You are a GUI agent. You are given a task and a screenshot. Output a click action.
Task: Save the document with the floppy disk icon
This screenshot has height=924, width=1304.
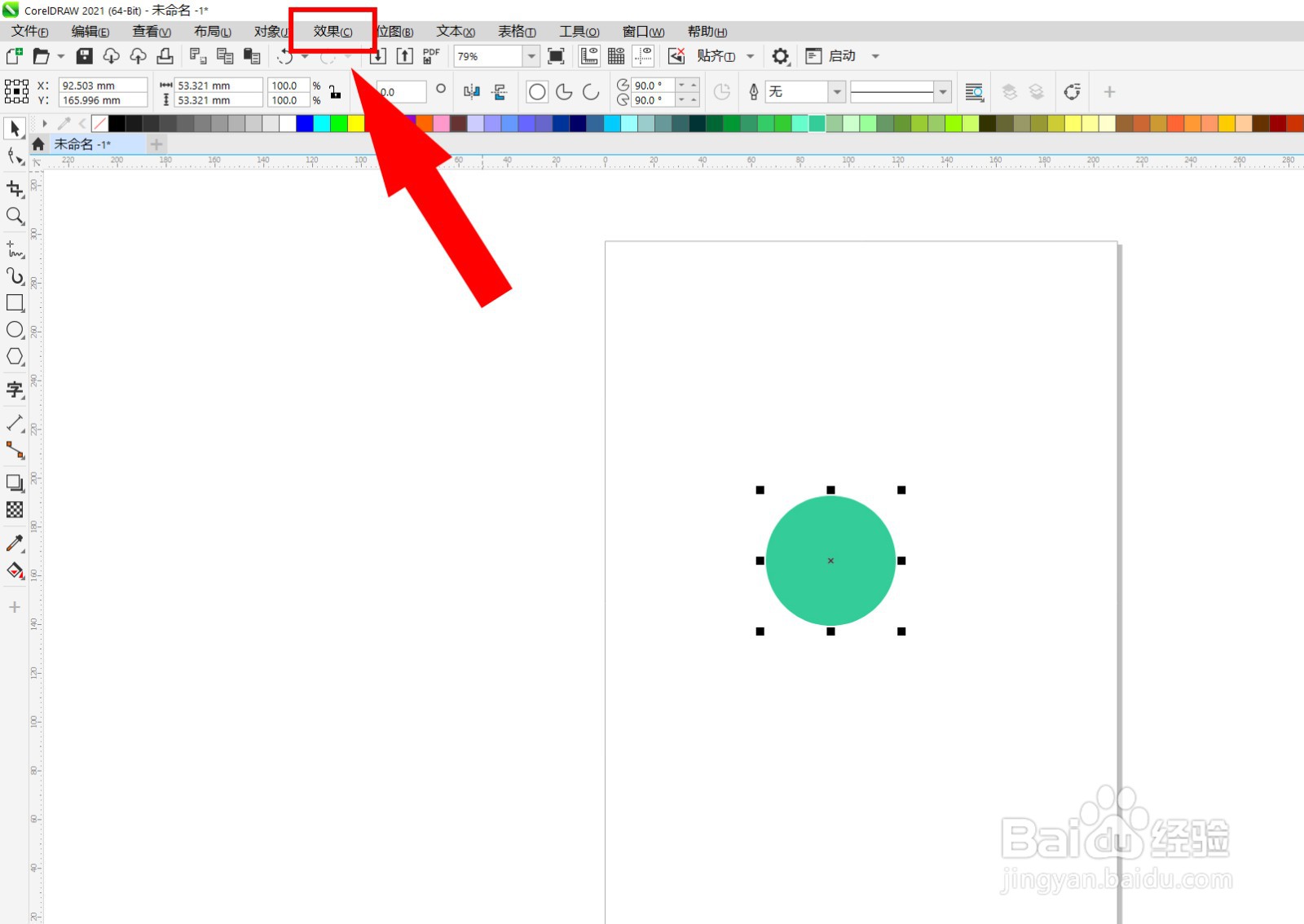tap(85, 56)
